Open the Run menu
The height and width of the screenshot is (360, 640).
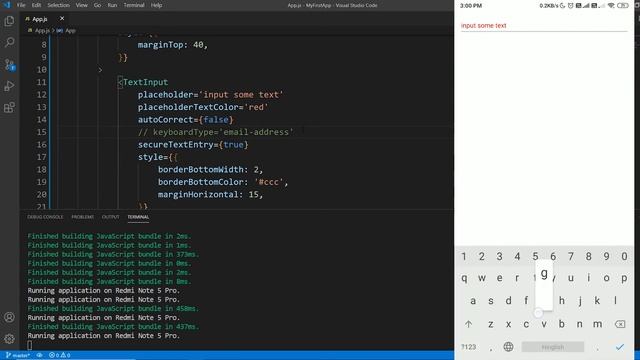tap(112, 5)
